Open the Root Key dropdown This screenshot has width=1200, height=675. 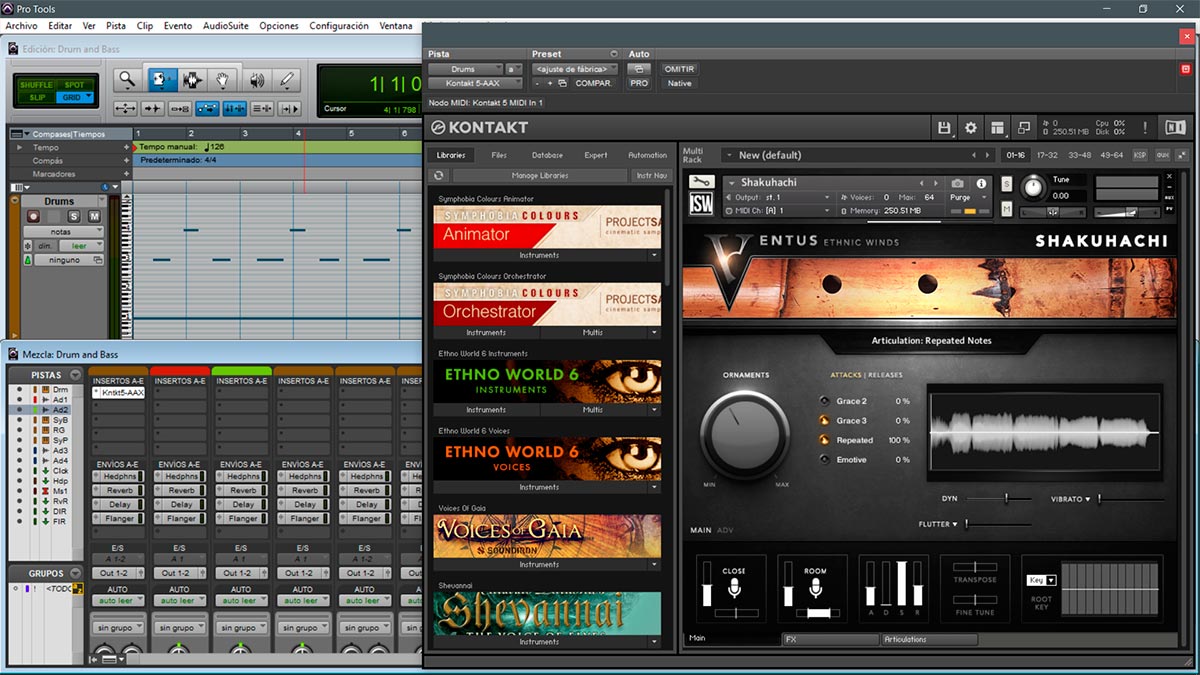(1041, 580)
